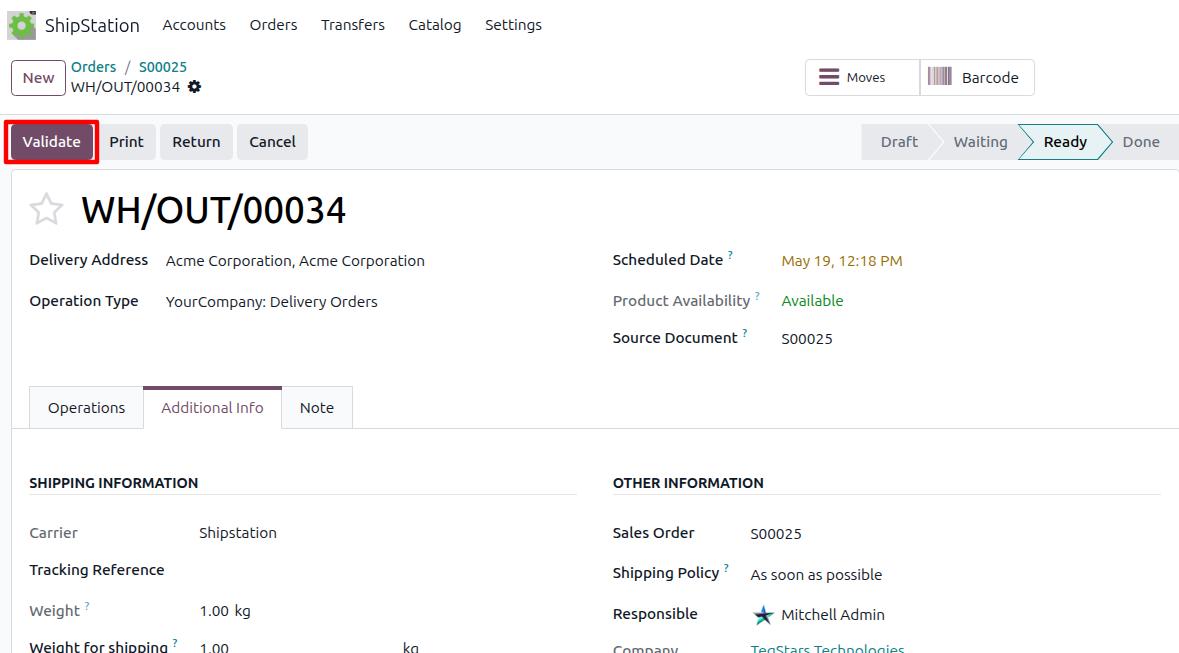
Task: Click the Product Availability help question mark
Action: click(757, 296)
